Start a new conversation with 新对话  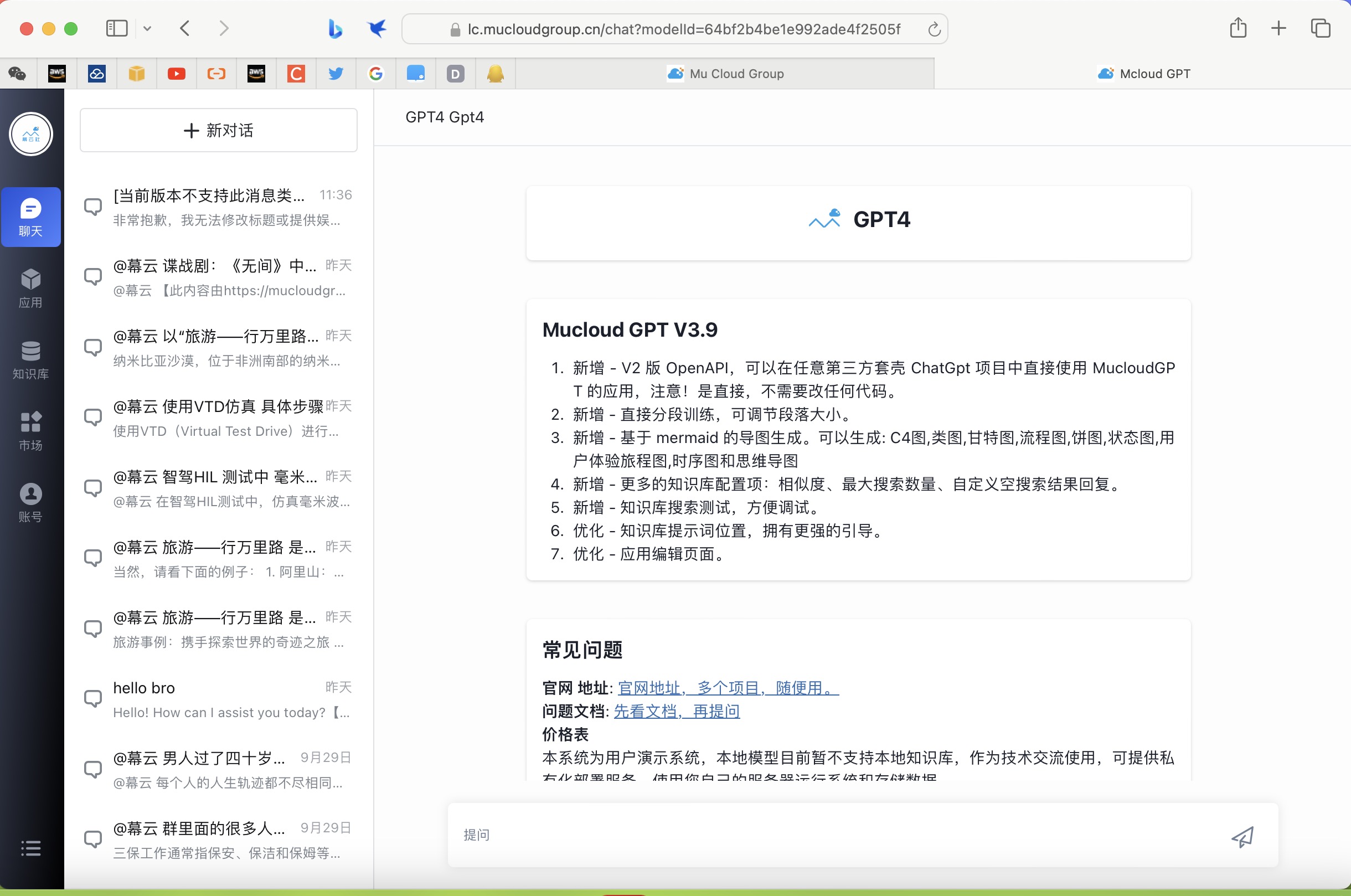[x=219, y=130]
